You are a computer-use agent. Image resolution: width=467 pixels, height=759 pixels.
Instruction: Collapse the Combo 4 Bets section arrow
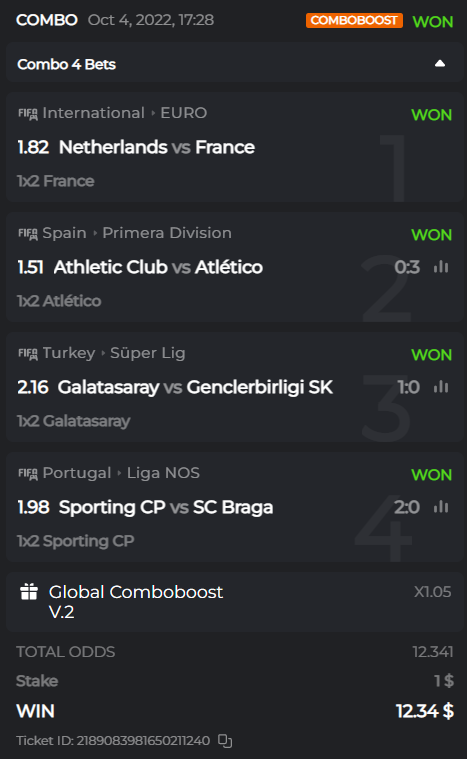[439, 64]
